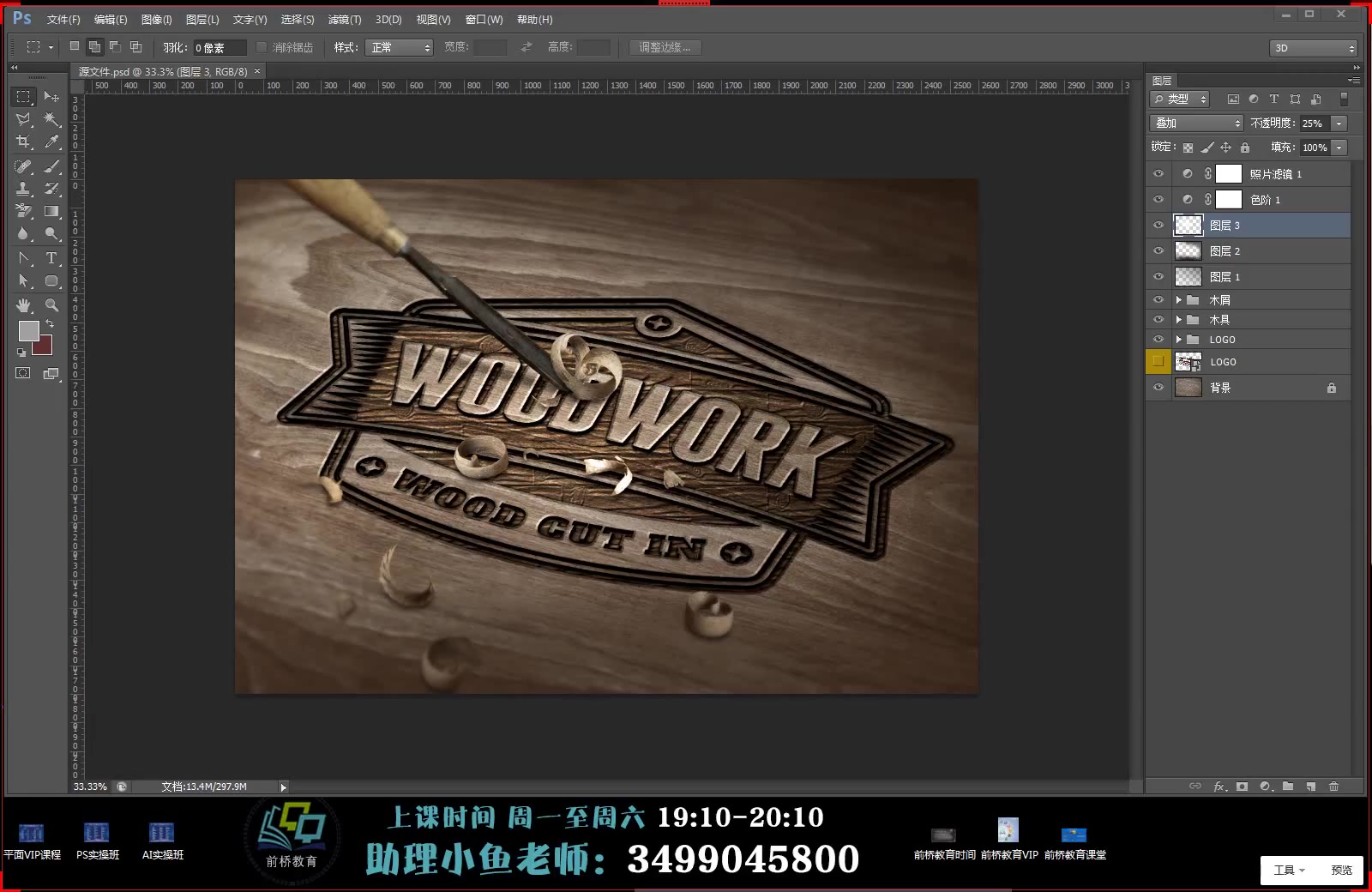Screen dimensions: 1372x892
Task: Filter layers by text layer type
Action: pyautogui.click(x=1274, y=99)
